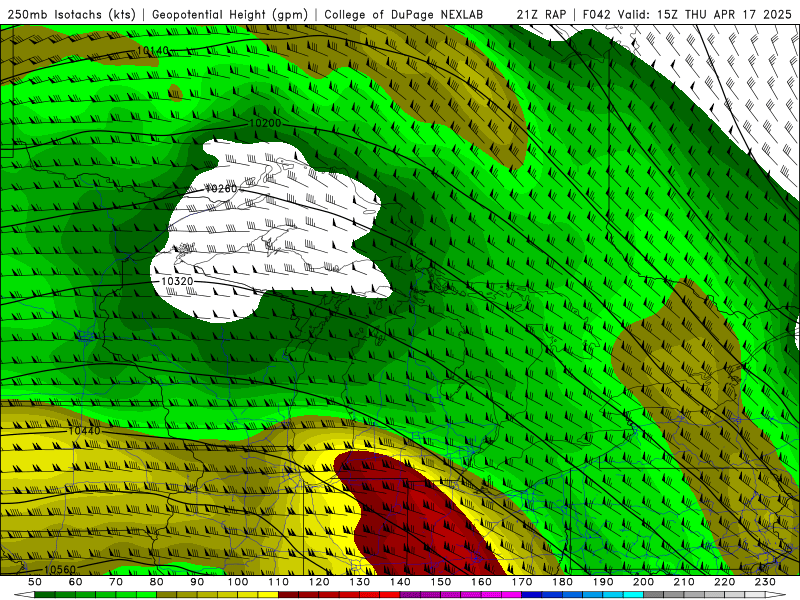Click the 190 knot legend label

coord(603,582)
